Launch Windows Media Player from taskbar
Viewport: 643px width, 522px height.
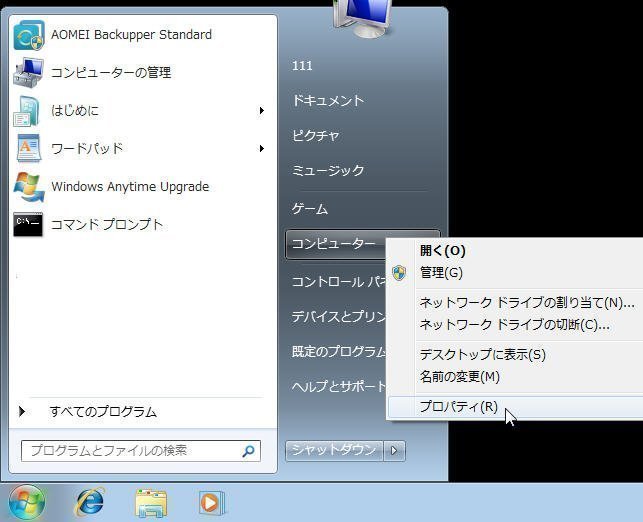[x=212, y=503]
